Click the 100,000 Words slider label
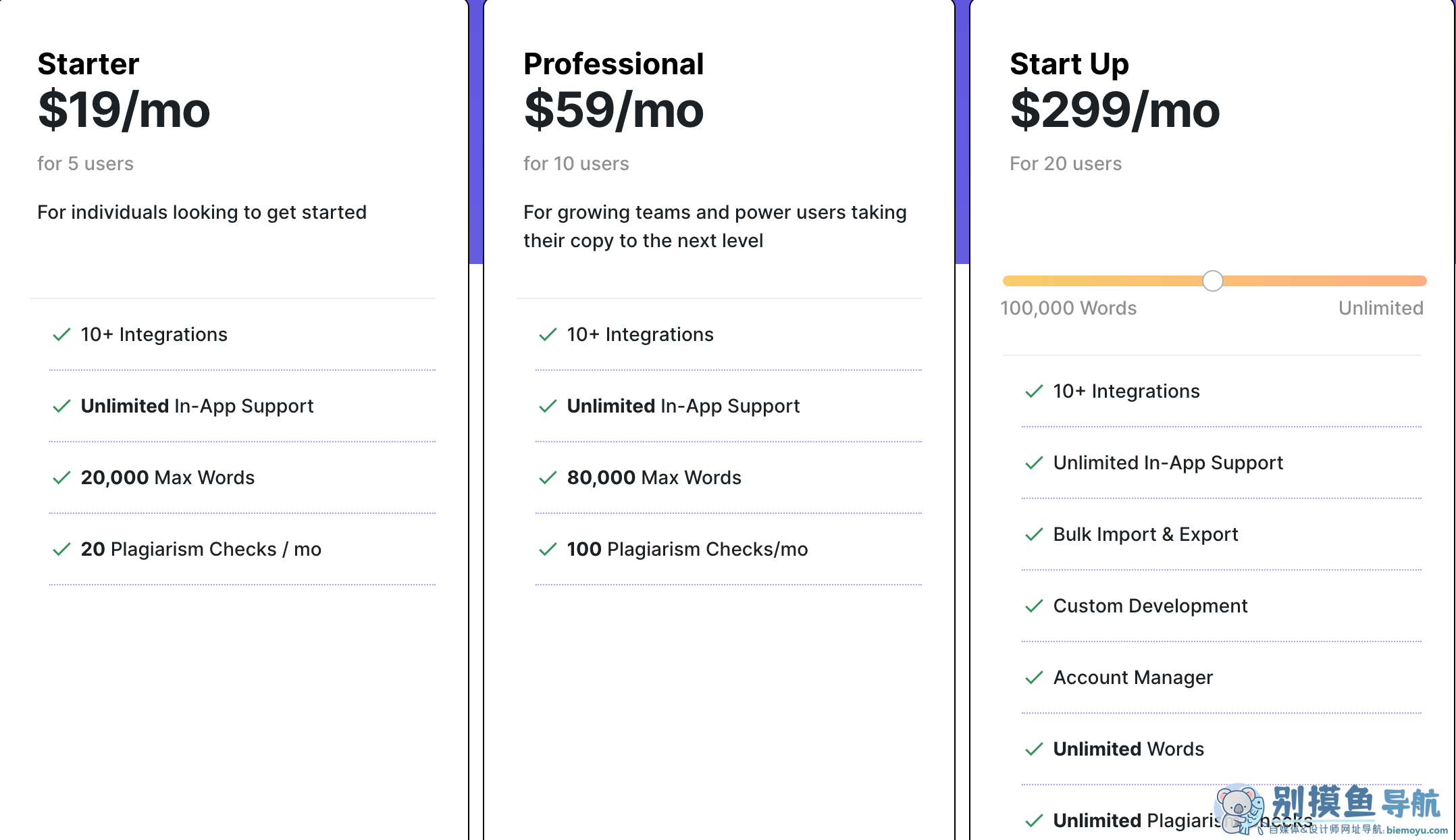This screenshot has width=1456, height=840. click(x=1068, y=308)
